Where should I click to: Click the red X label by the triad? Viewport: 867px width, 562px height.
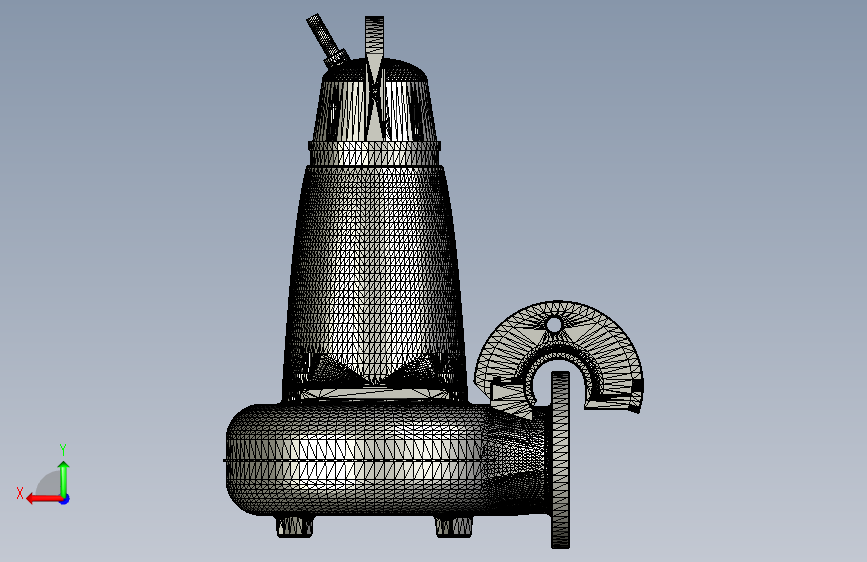(x=20, y=493)
